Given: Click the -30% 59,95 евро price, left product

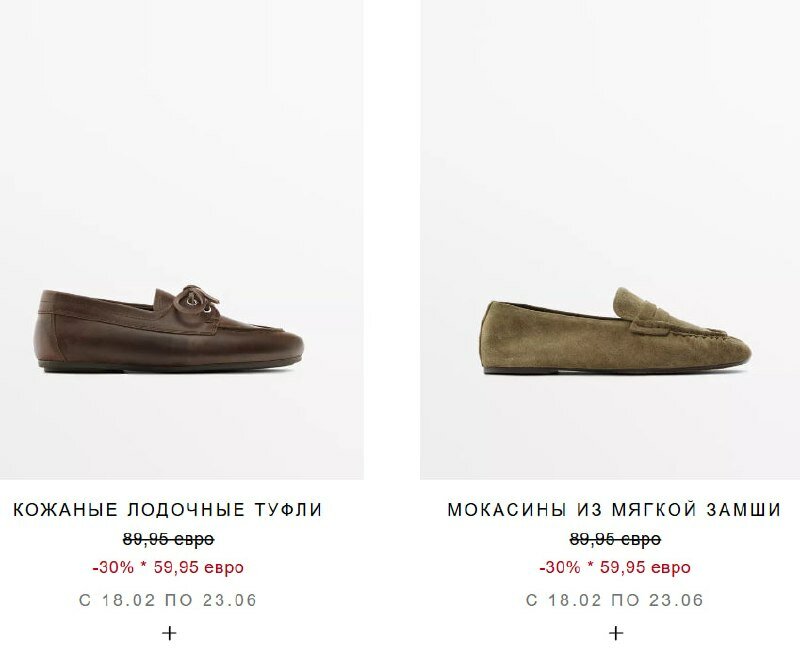Looking at the screenshot, I should tap(168, 567).
